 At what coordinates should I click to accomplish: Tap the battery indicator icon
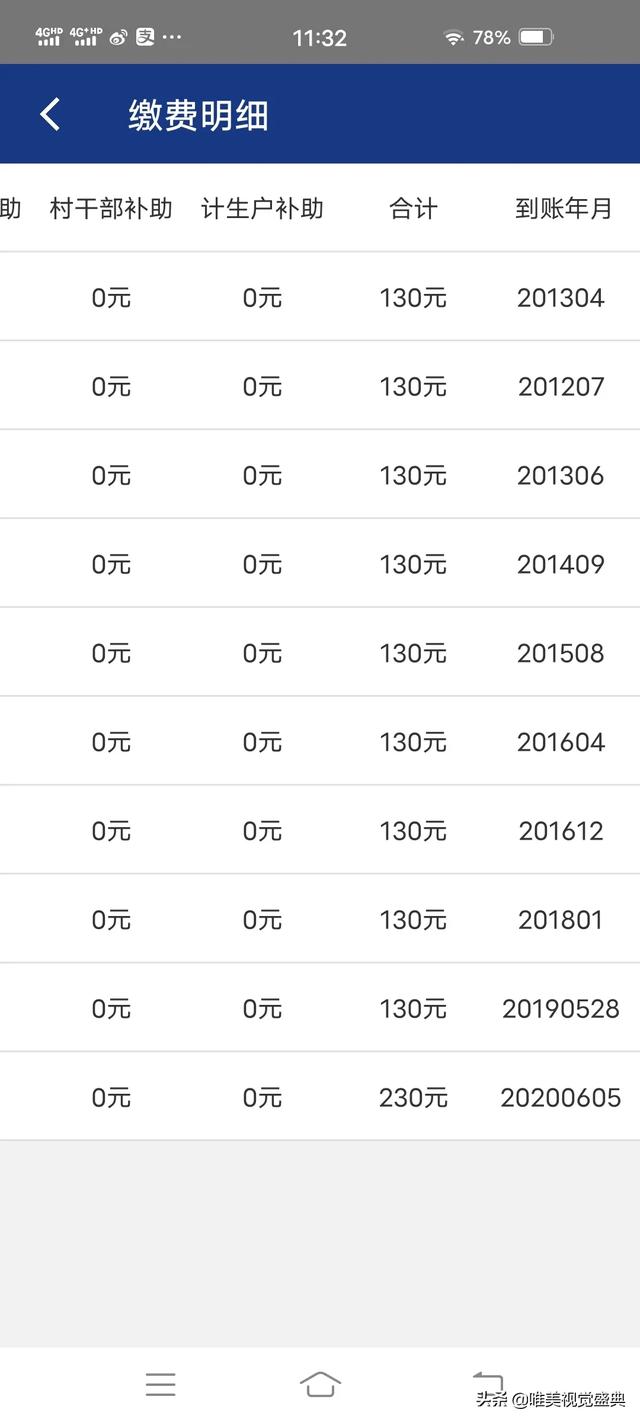[x=535, y=38]
